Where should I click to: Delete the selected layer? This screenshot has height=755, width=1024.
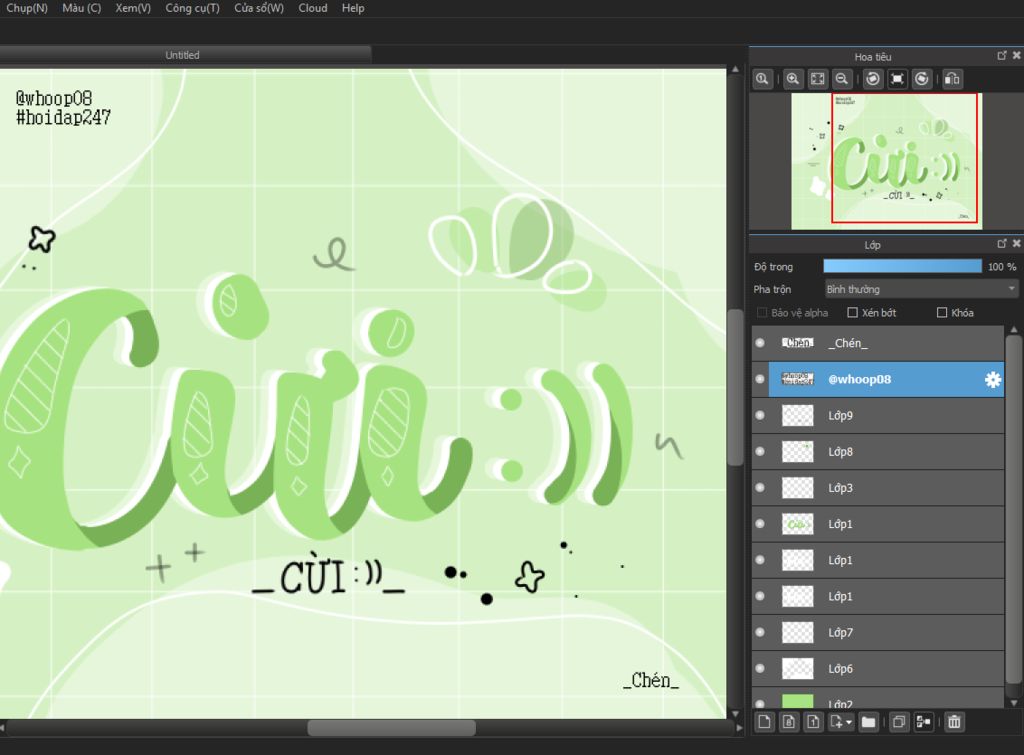point(954,722)
